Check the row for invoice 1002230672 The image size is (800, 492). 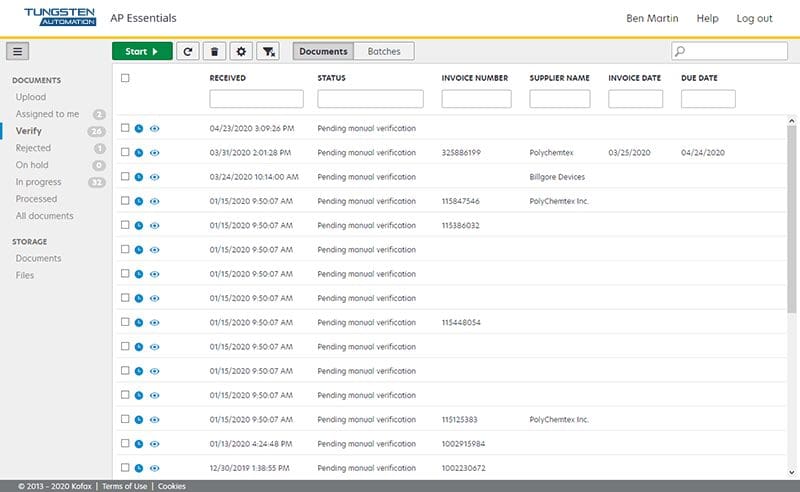[125, 467]
